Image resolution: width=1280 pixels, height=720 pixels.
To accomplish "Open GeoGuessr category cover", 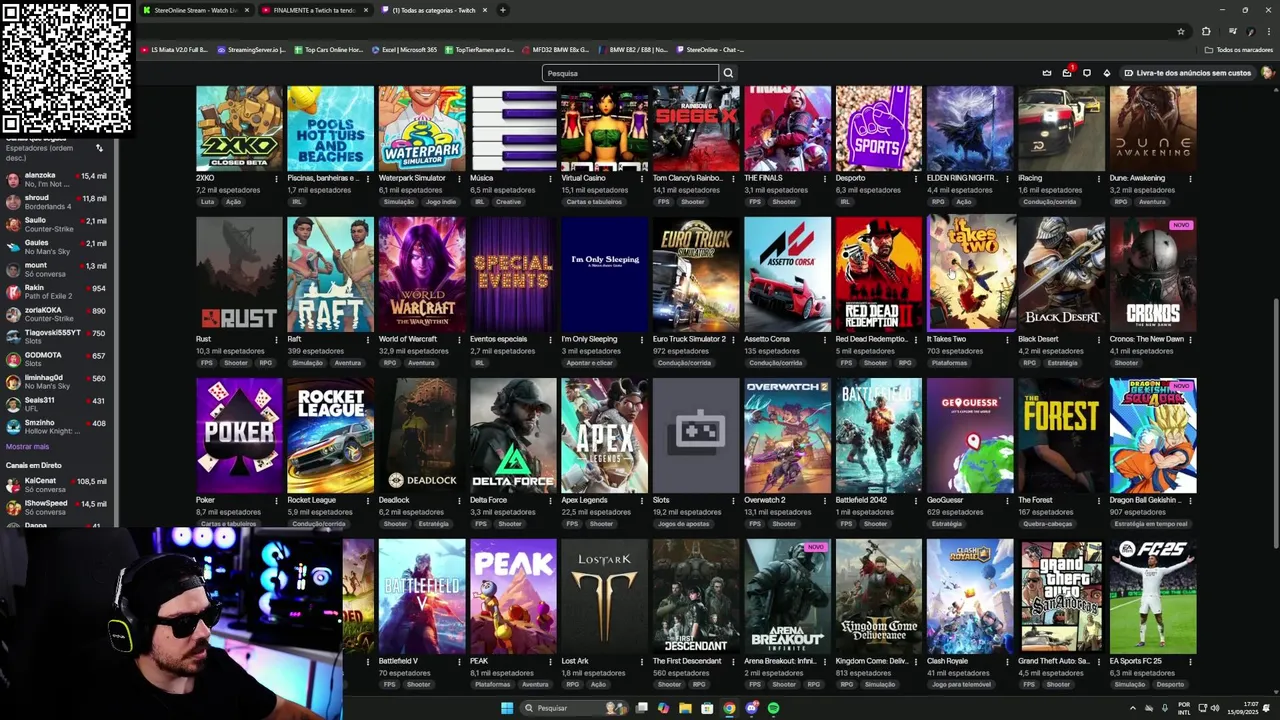I will click(x=970, y=435).
